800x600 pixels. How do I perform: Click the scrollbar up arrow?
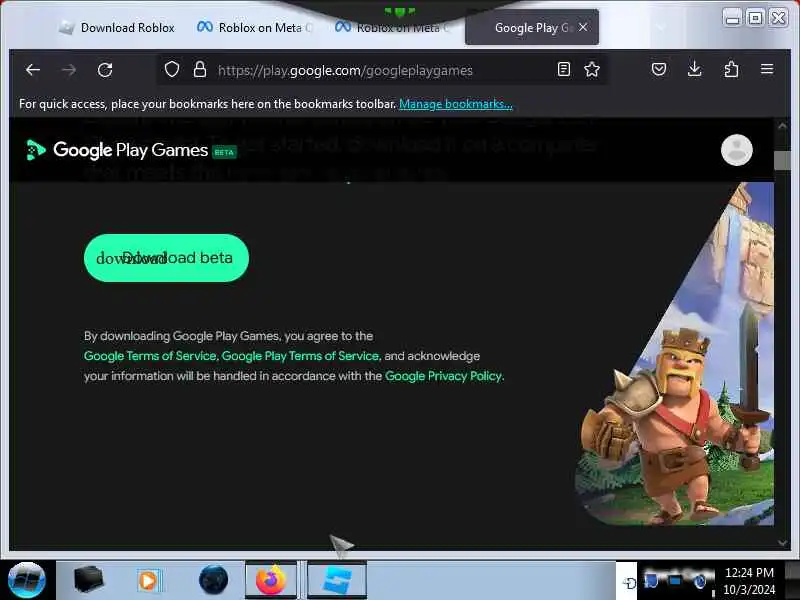coord(782,125)
